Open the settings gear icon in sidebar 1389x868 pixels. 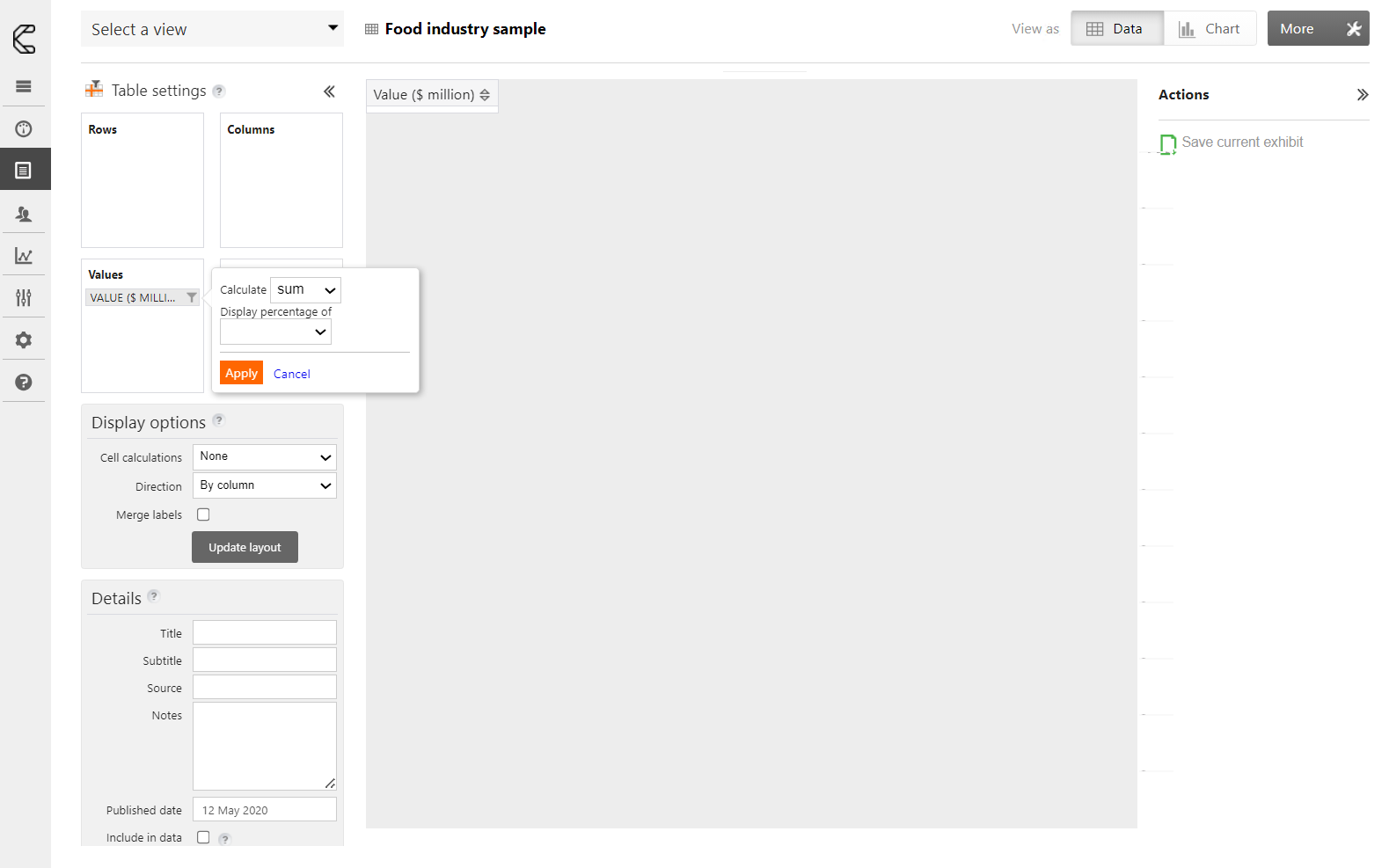[x=24, y=340]
